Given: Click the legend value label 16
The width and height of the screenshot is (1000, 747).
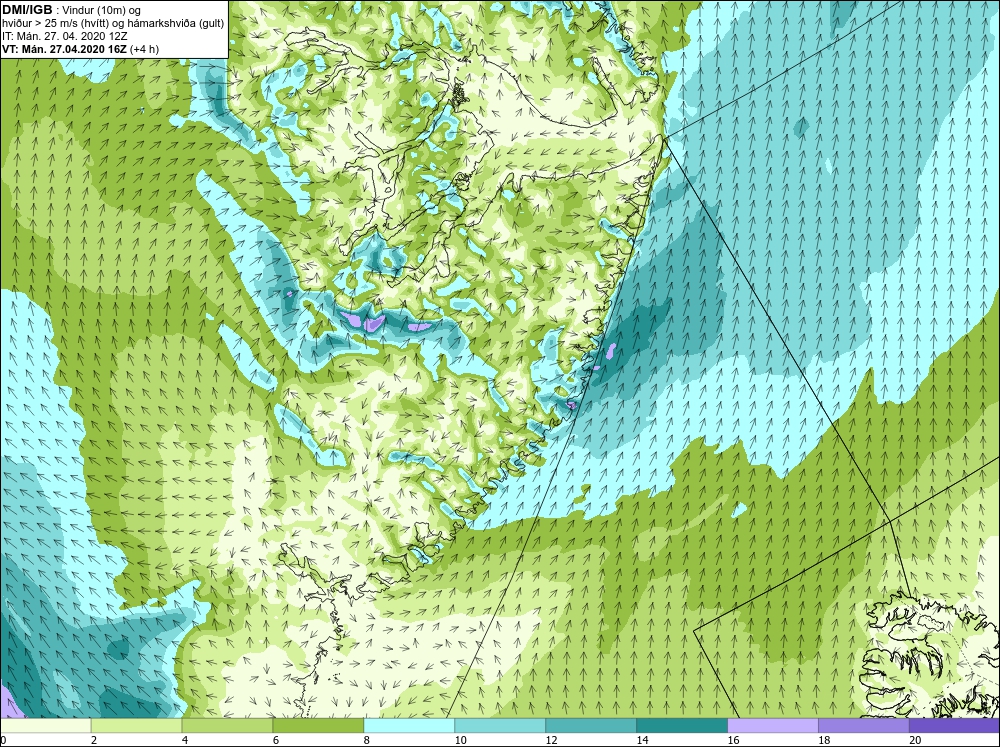Looking at the screenshot, I should pos(733,740).
